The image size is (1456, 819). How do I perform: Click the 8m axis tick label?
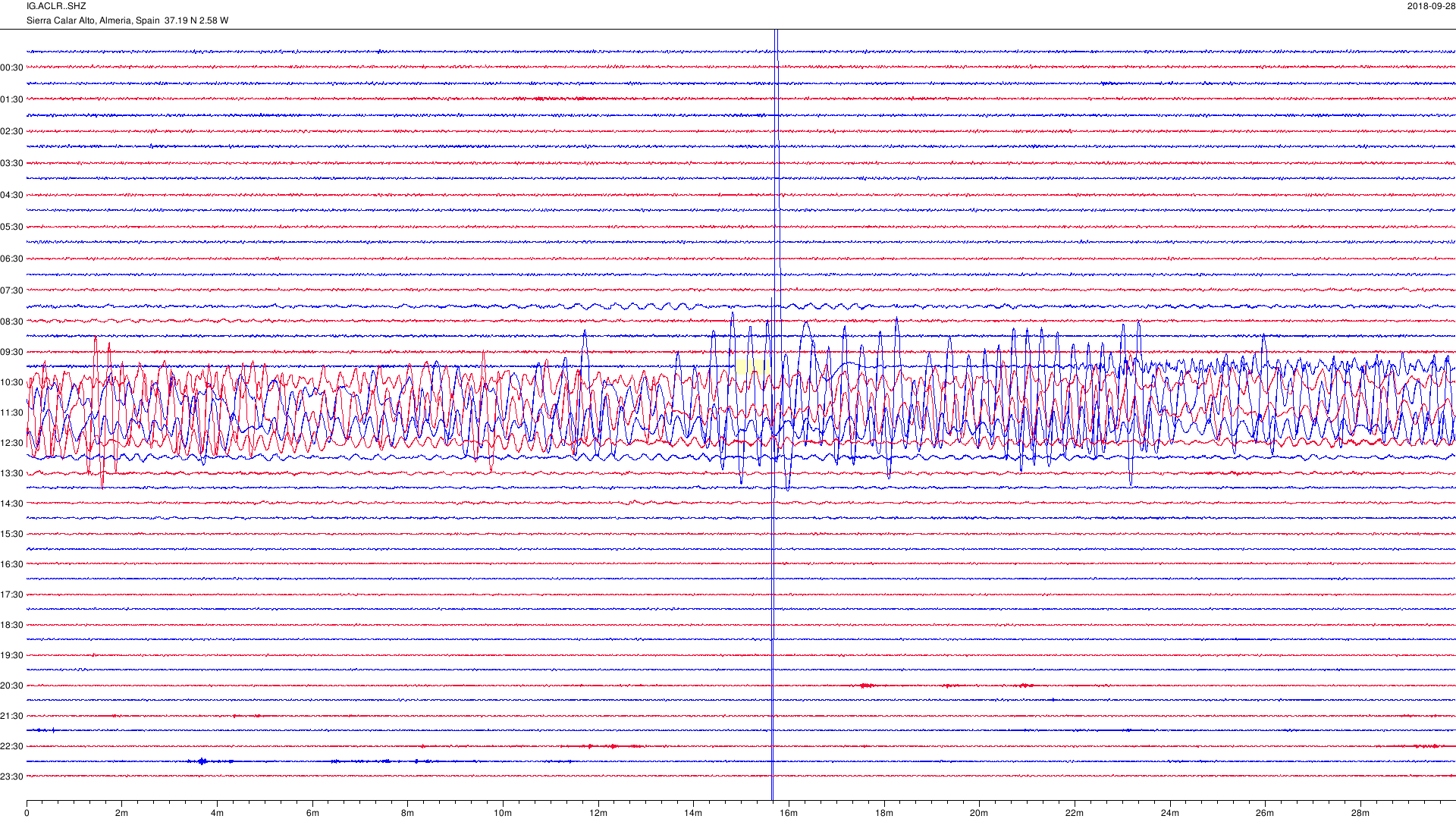point(408,813)
